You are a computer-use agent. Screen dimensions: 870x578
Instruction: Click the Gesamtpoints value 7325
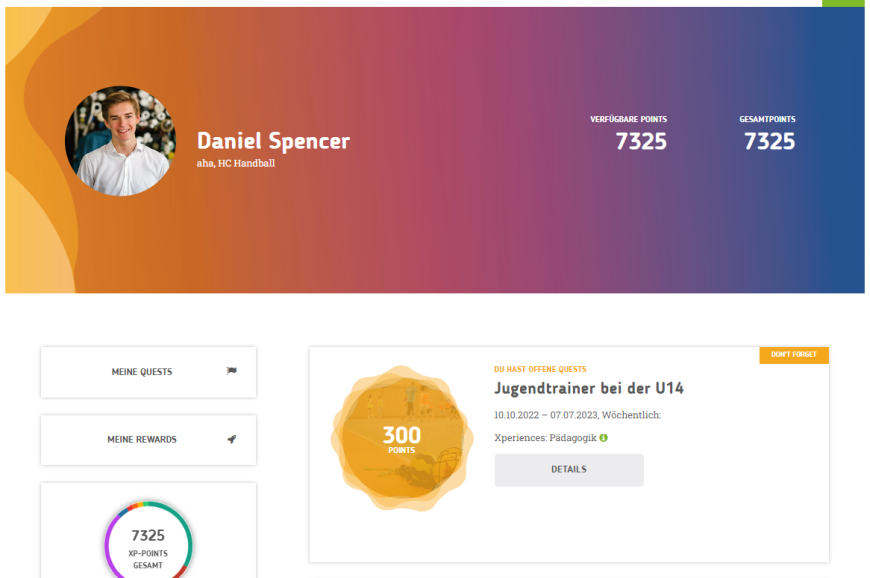point(769,141)
